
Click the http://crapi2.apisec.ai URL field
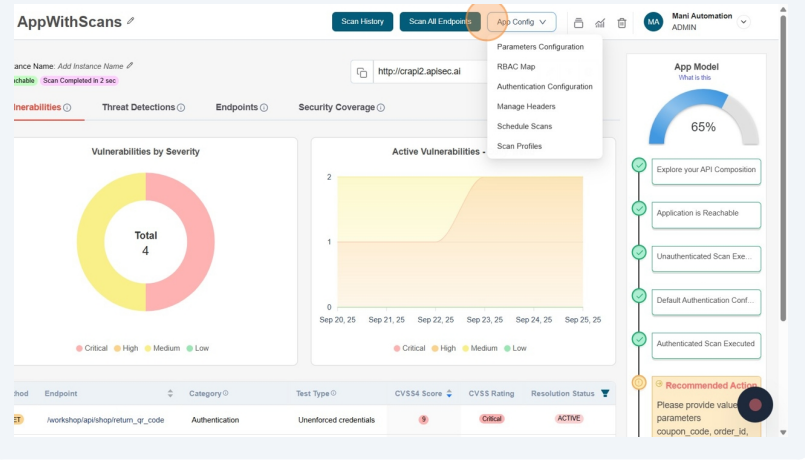pyautogui.click(x=430, y=72)
